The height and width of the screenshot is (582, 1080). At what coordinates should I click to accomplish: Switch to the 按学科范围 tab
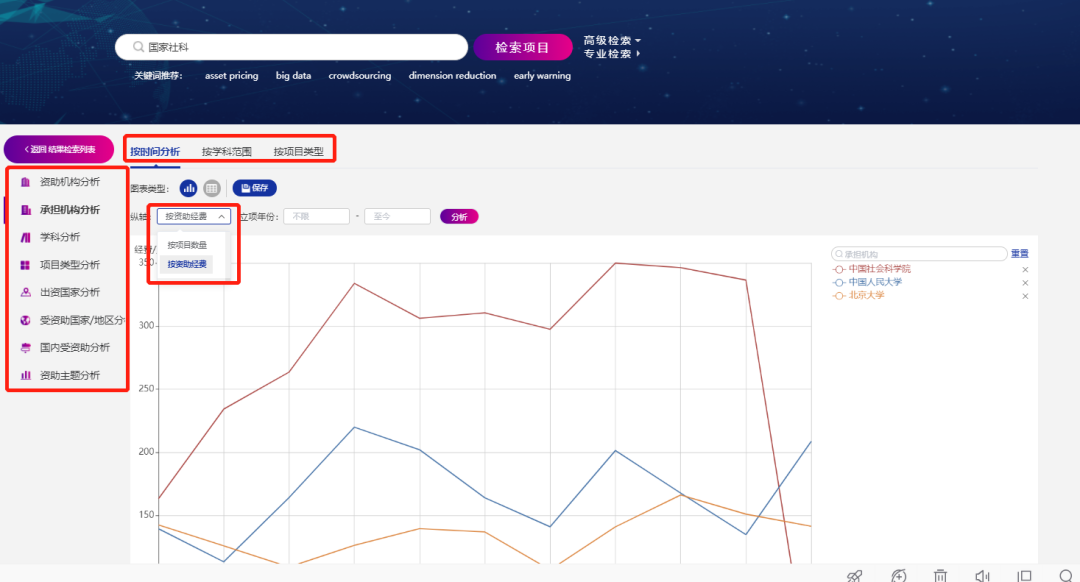click(x=226, y=152)
